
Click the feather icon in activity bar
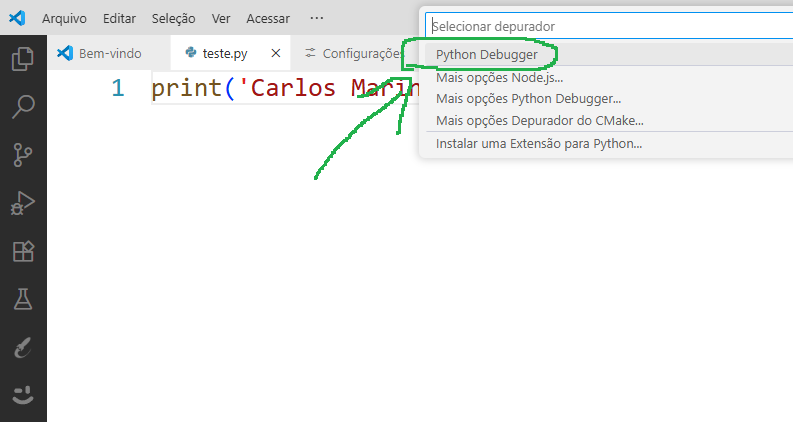(x=22, y=347)
